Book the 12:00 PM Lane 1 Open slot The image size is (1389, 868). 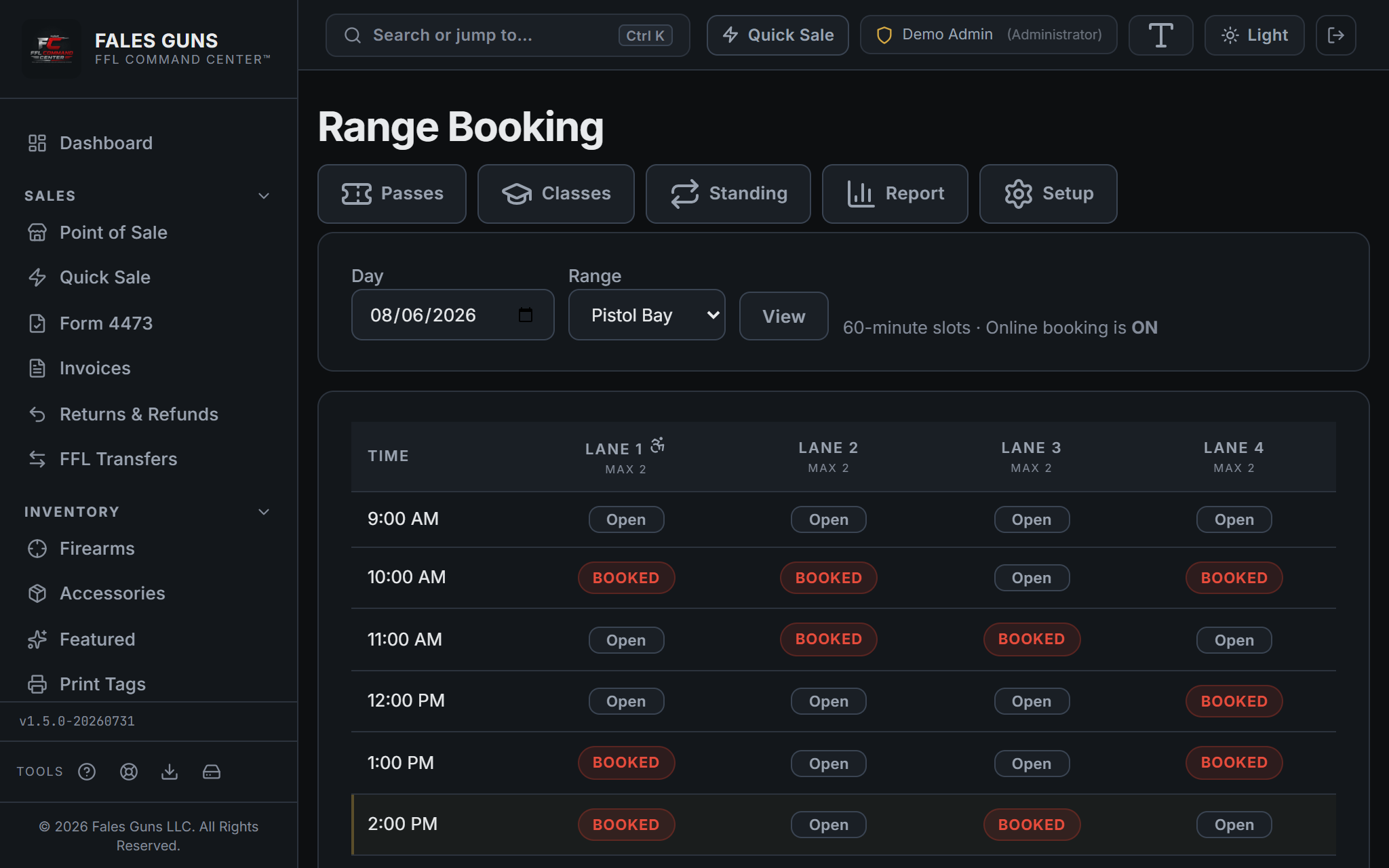(x=626, y=701)
